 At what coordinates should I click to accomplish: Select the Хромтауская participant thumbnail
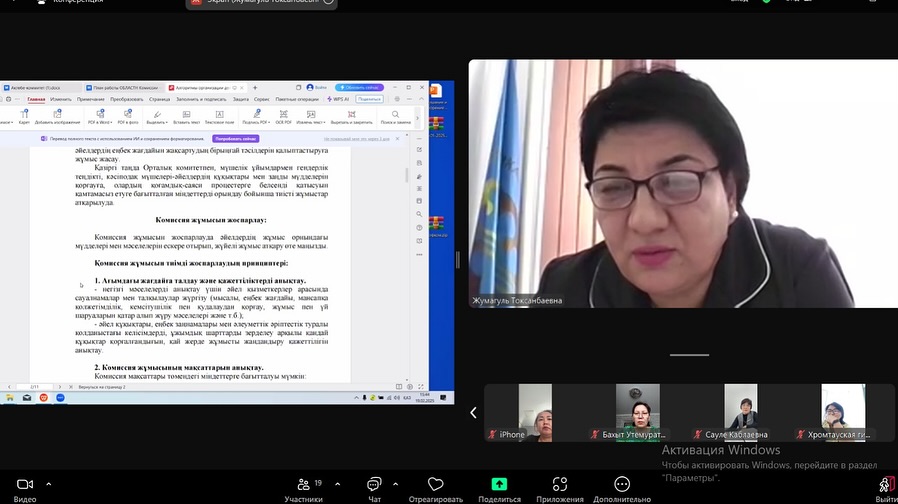[843, 412]
